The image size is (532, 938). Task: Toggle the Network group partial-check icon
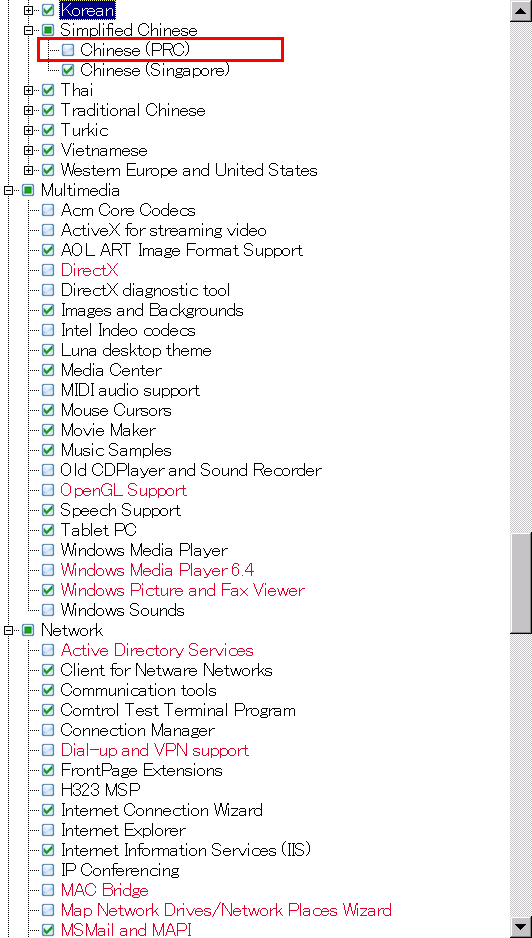point(28,630)
